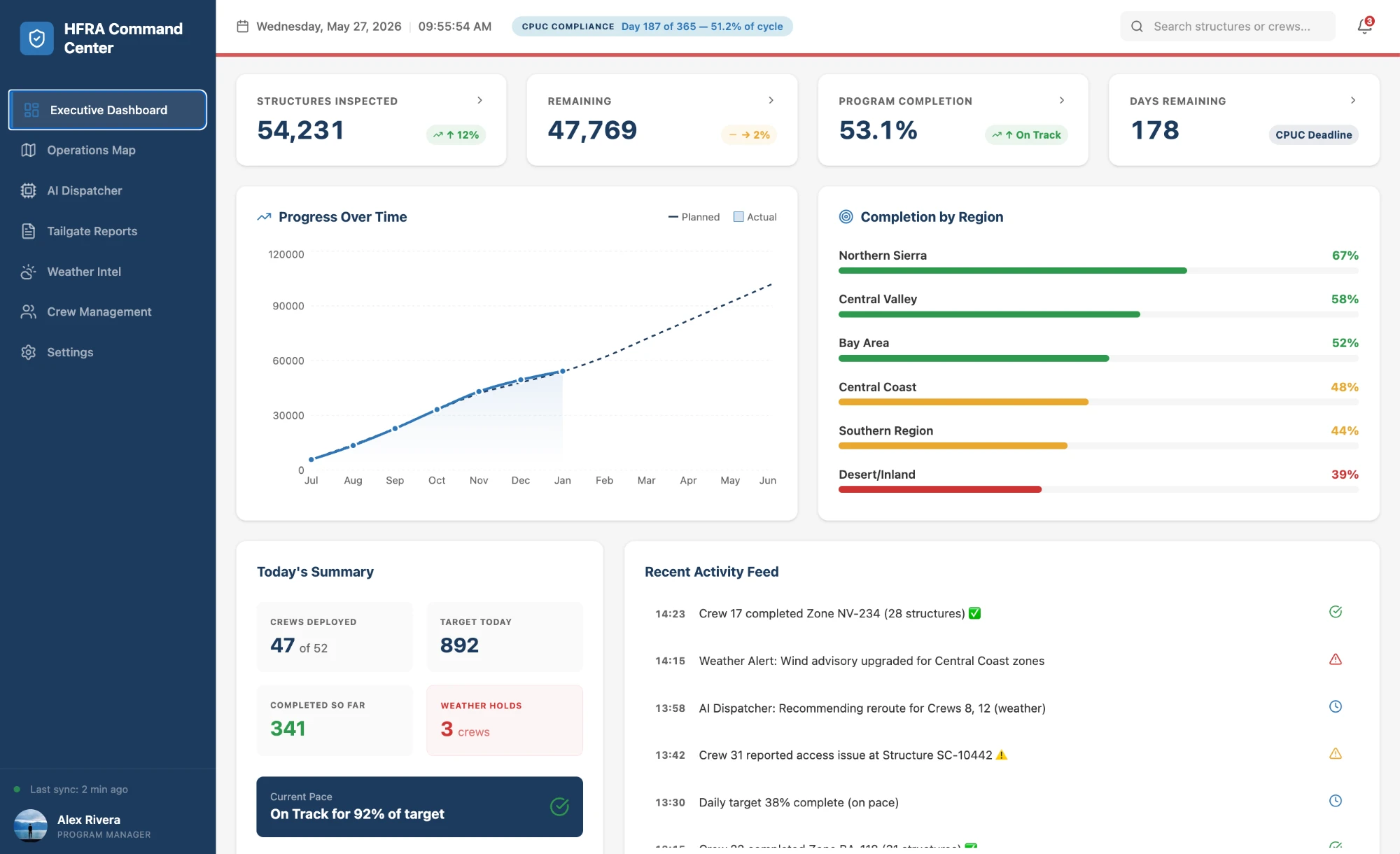Click the Completed So Far 341 tile
This screenshot has width=1400, height=854.
pyautogui.click(x=335, y=720)
